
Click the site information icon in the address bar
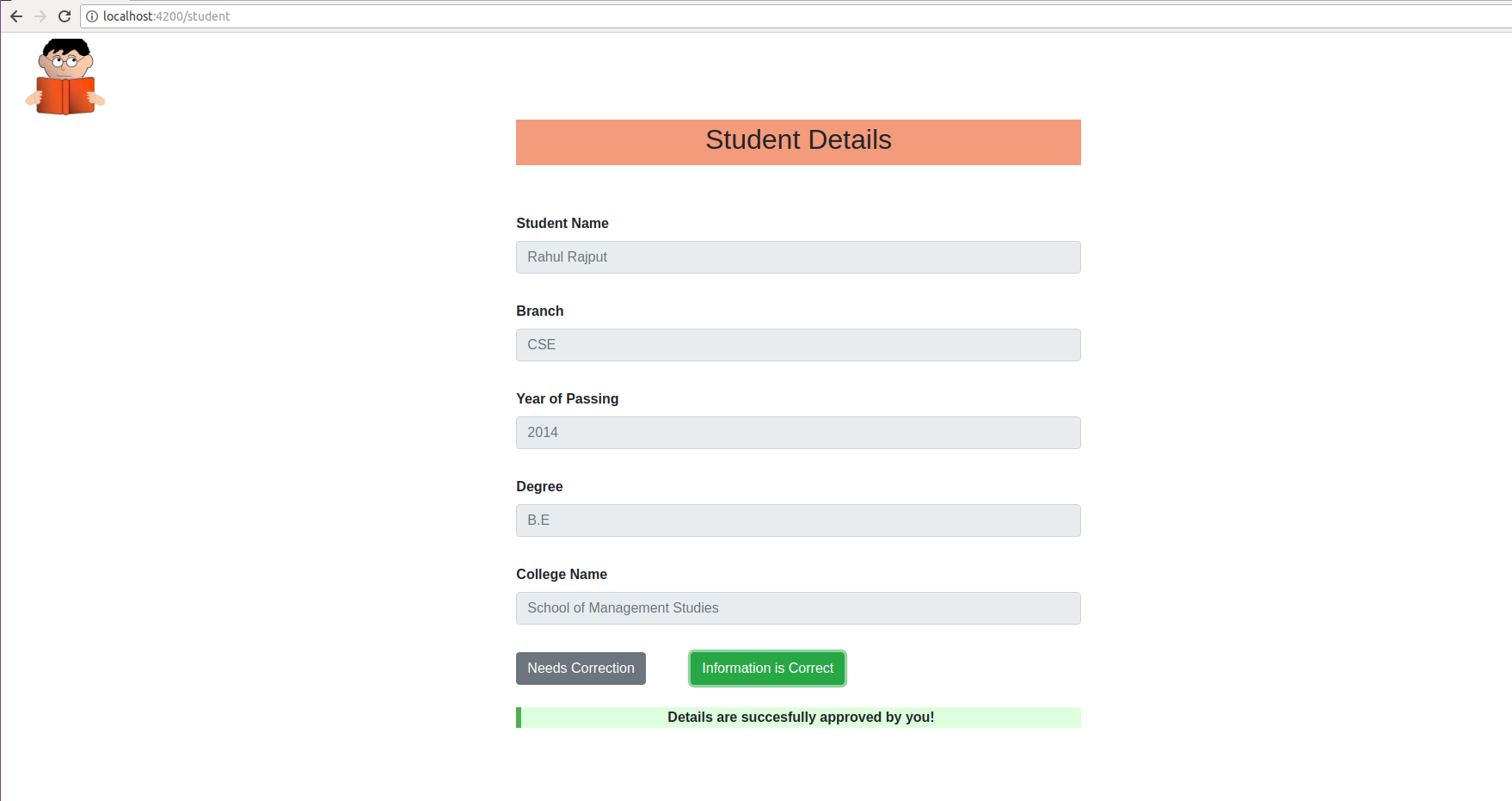click(x=91, y=15)
